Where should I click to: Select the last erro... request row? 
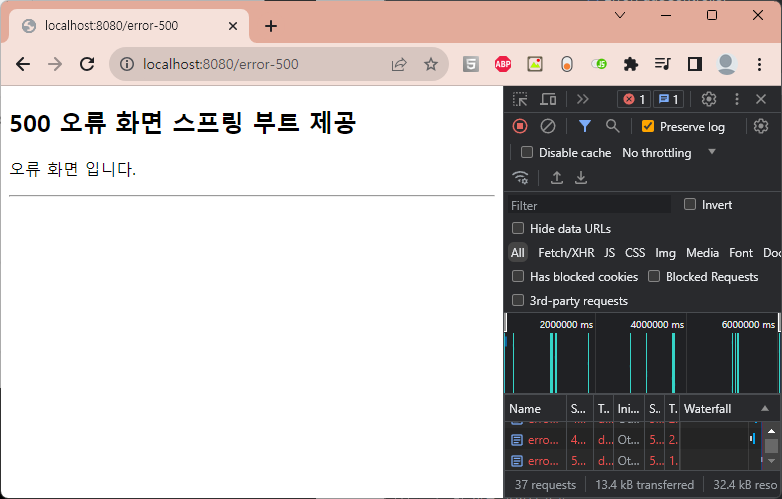pos(633,461)
